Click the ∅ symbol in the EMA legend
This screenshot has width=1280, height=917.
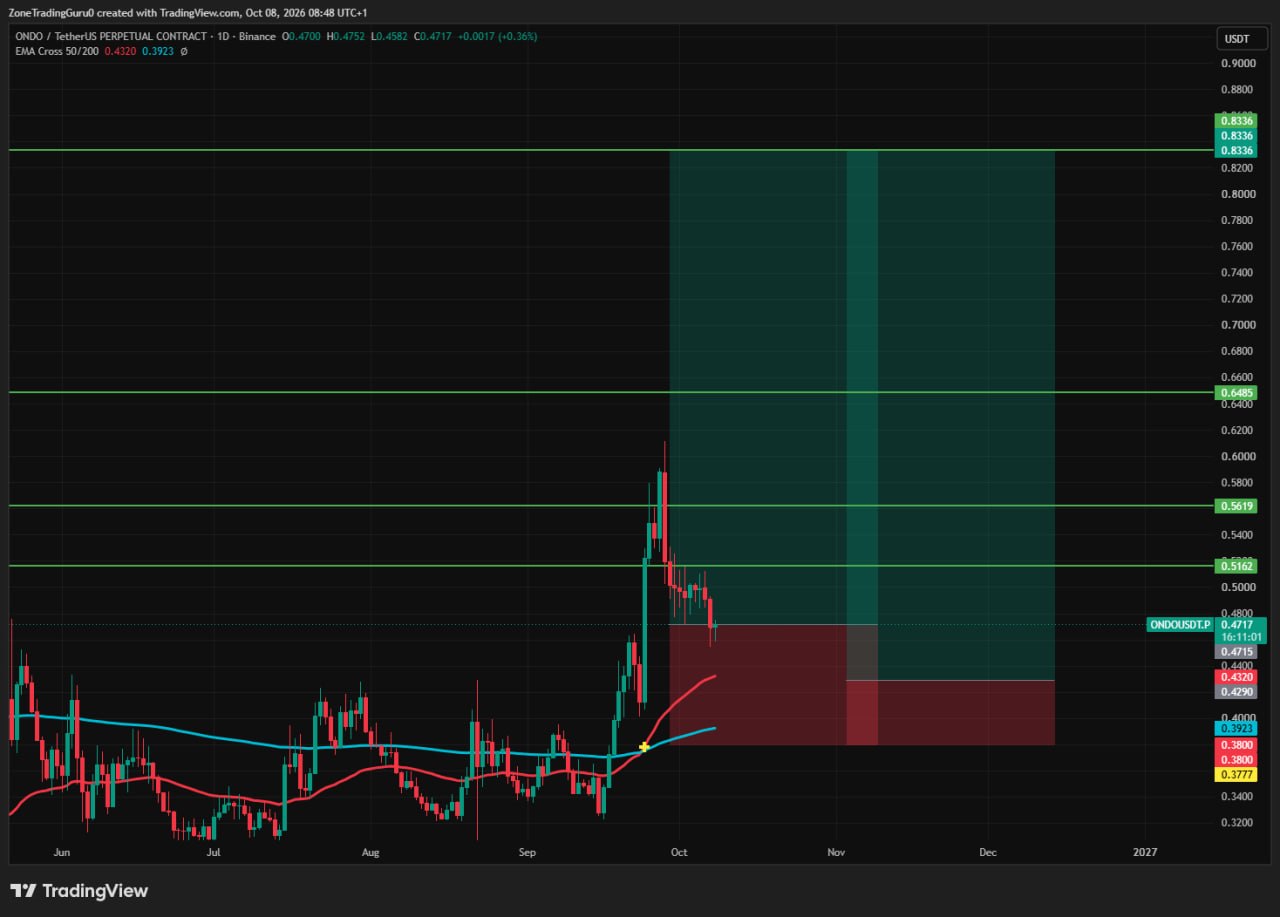[183, 51]
